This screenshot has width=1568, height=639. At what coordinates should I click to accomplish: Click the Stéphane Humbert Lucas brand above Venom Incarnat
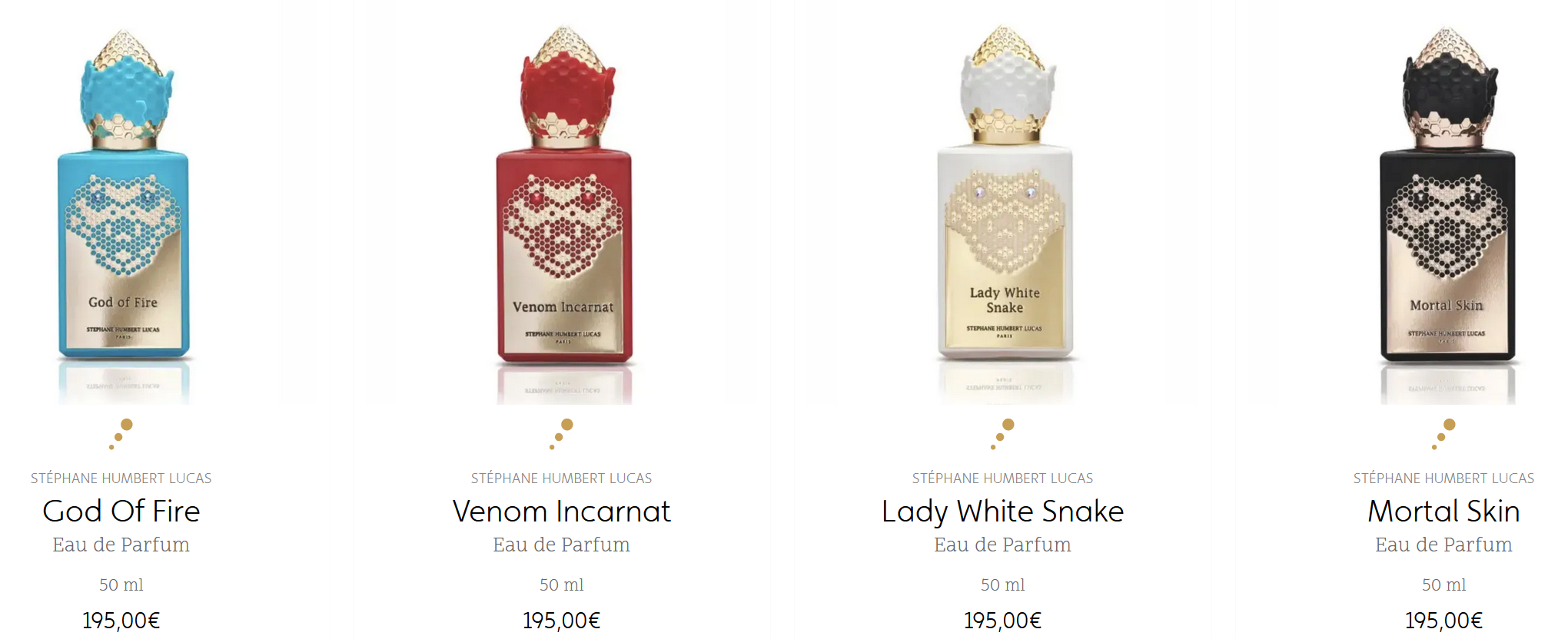pos(562,478)
